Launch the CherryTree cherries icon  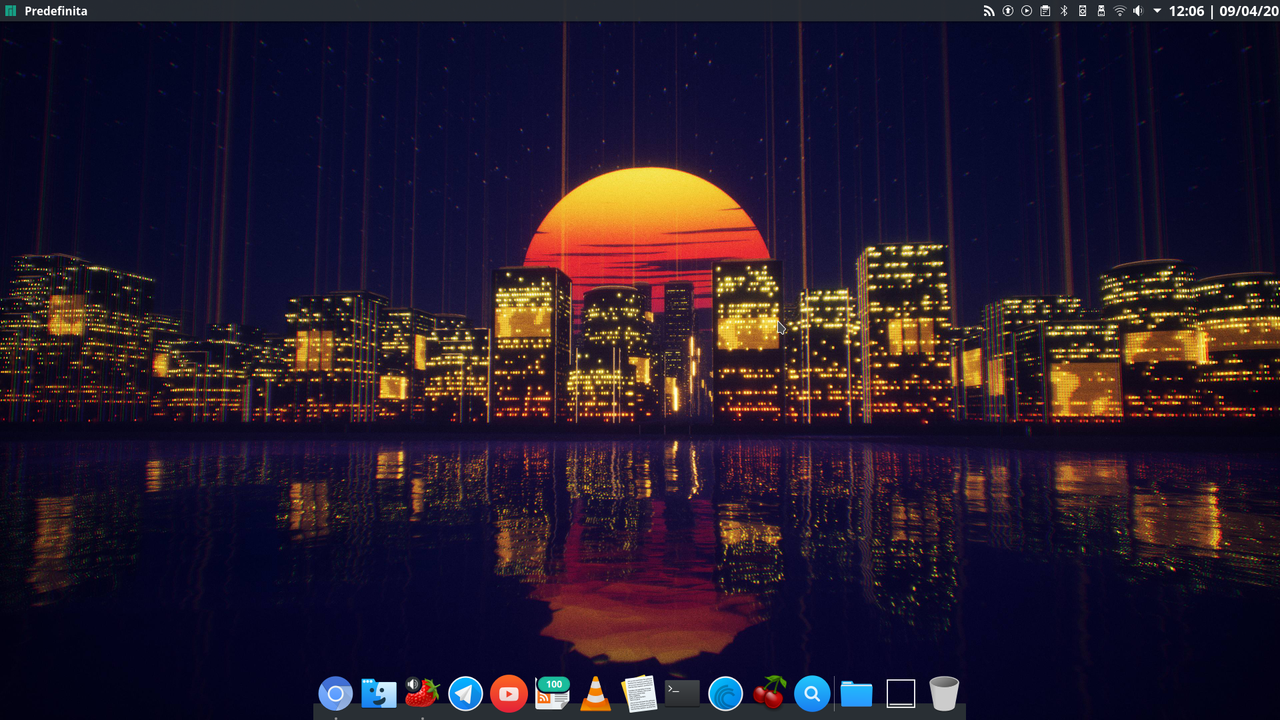pos(769,692)
